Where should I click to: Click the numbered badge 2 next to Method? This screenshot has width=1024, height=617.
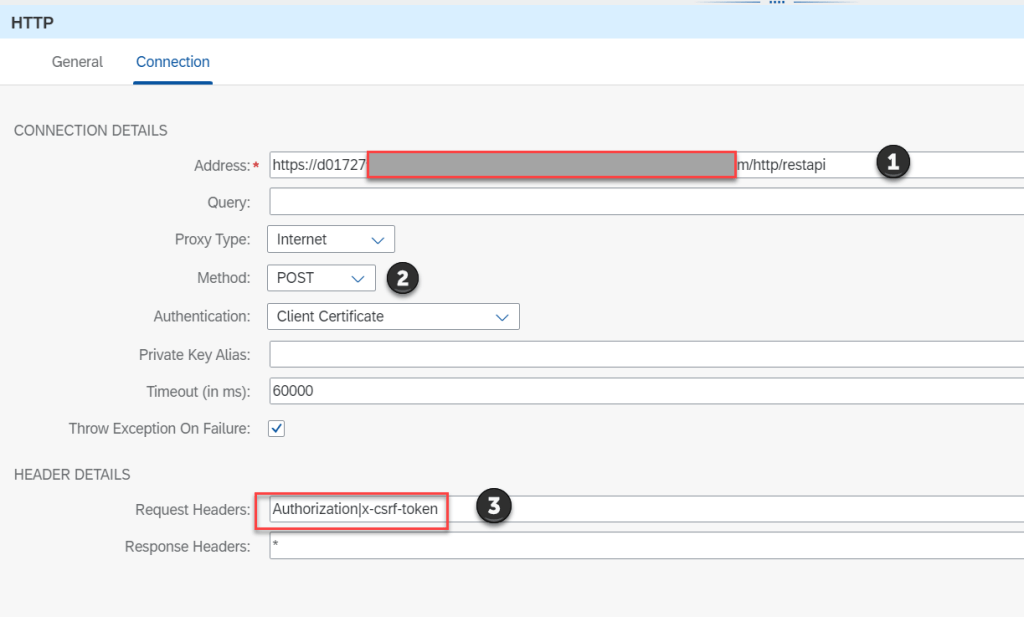tap(402, 278)
